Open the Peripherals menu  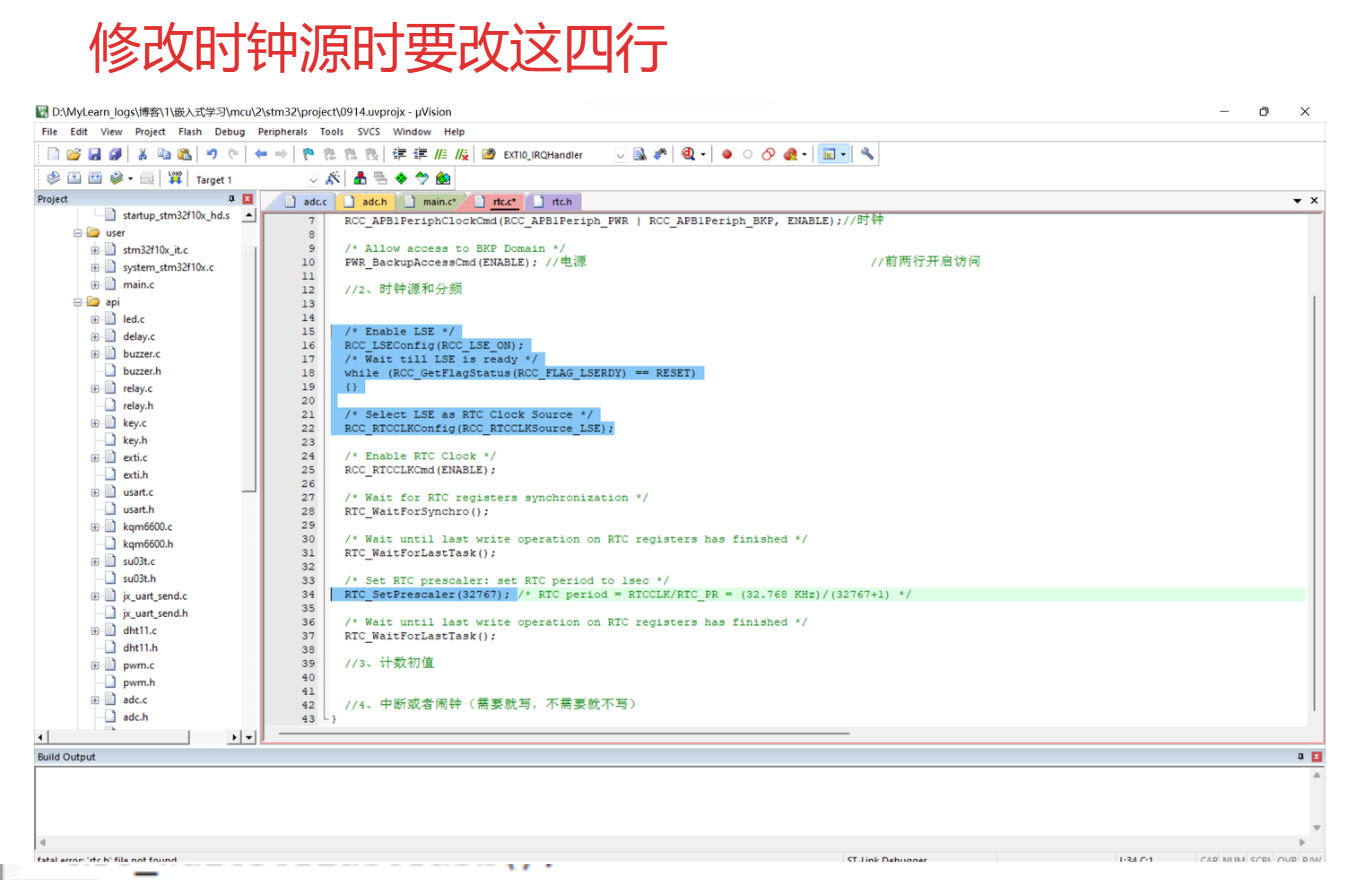point(283,132)
